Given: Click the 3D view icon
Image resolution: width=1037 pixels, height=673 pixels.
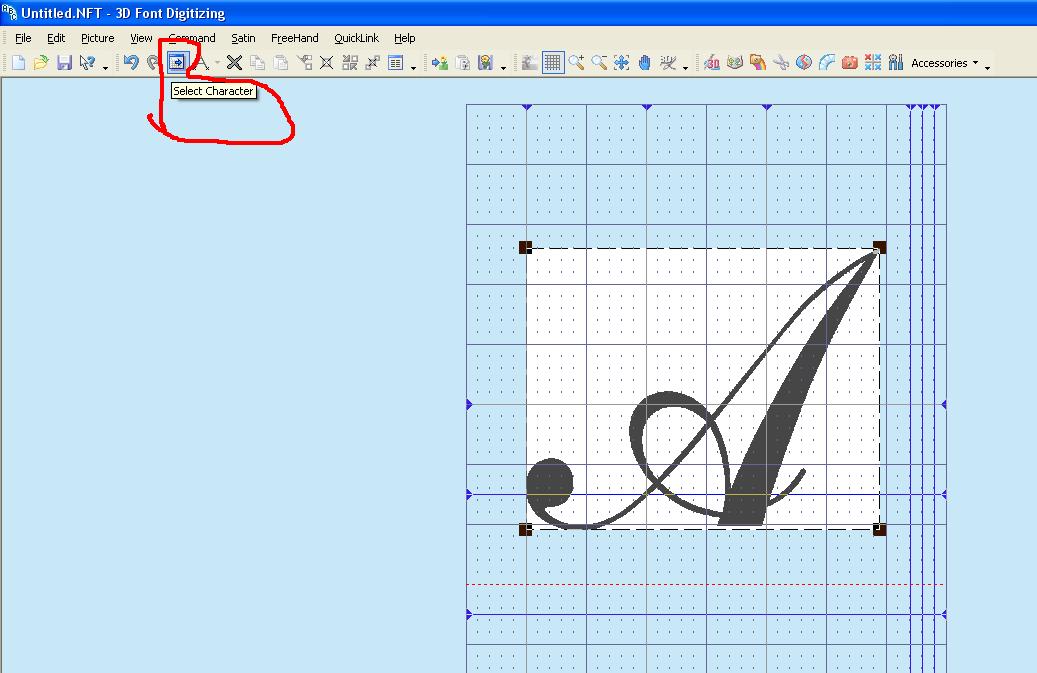Looking at the screenshot, I should point(712,63).
